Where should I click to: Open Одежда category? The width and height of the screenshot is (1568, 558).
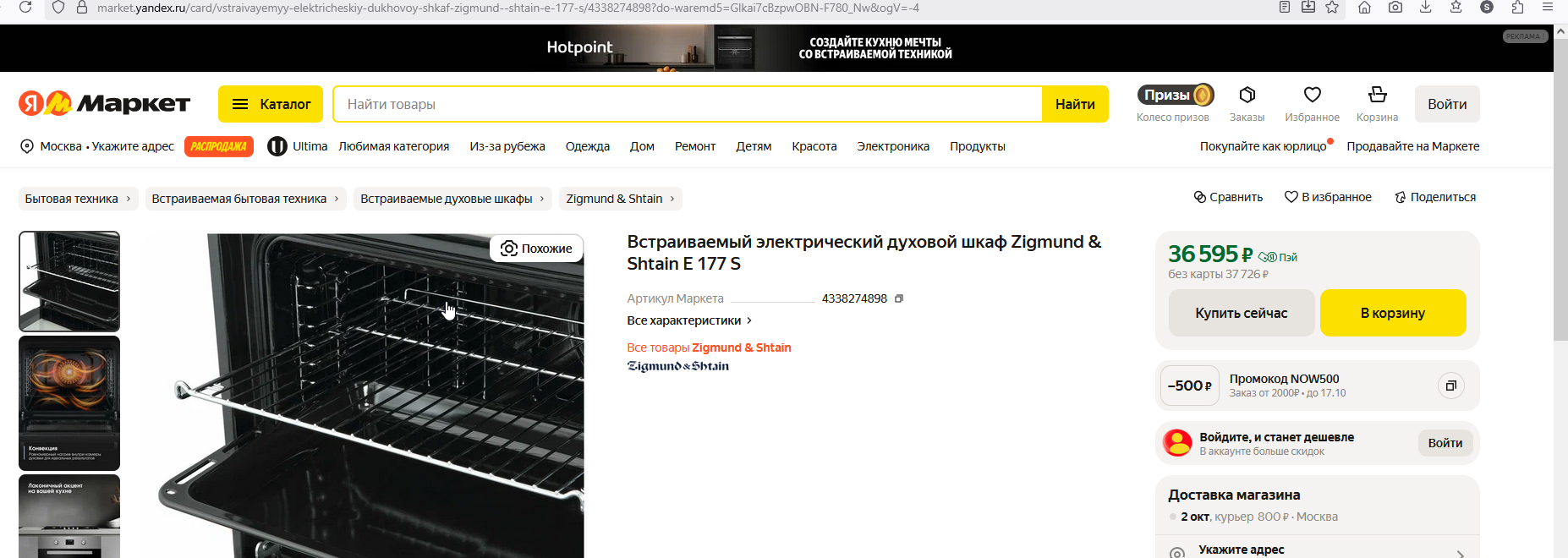point(588,146)
